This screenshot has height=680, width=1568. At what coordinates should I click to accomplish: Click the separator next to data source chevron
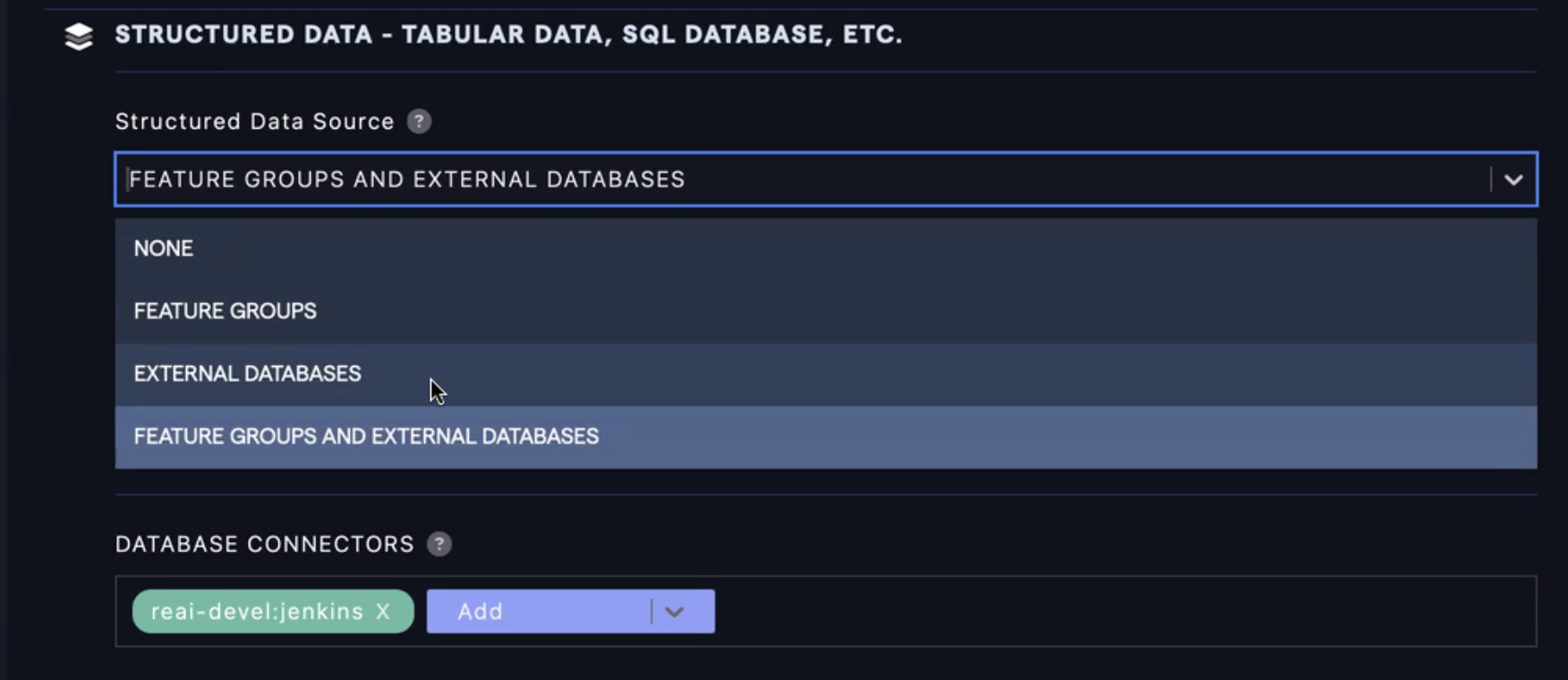tap(1491, 180)
